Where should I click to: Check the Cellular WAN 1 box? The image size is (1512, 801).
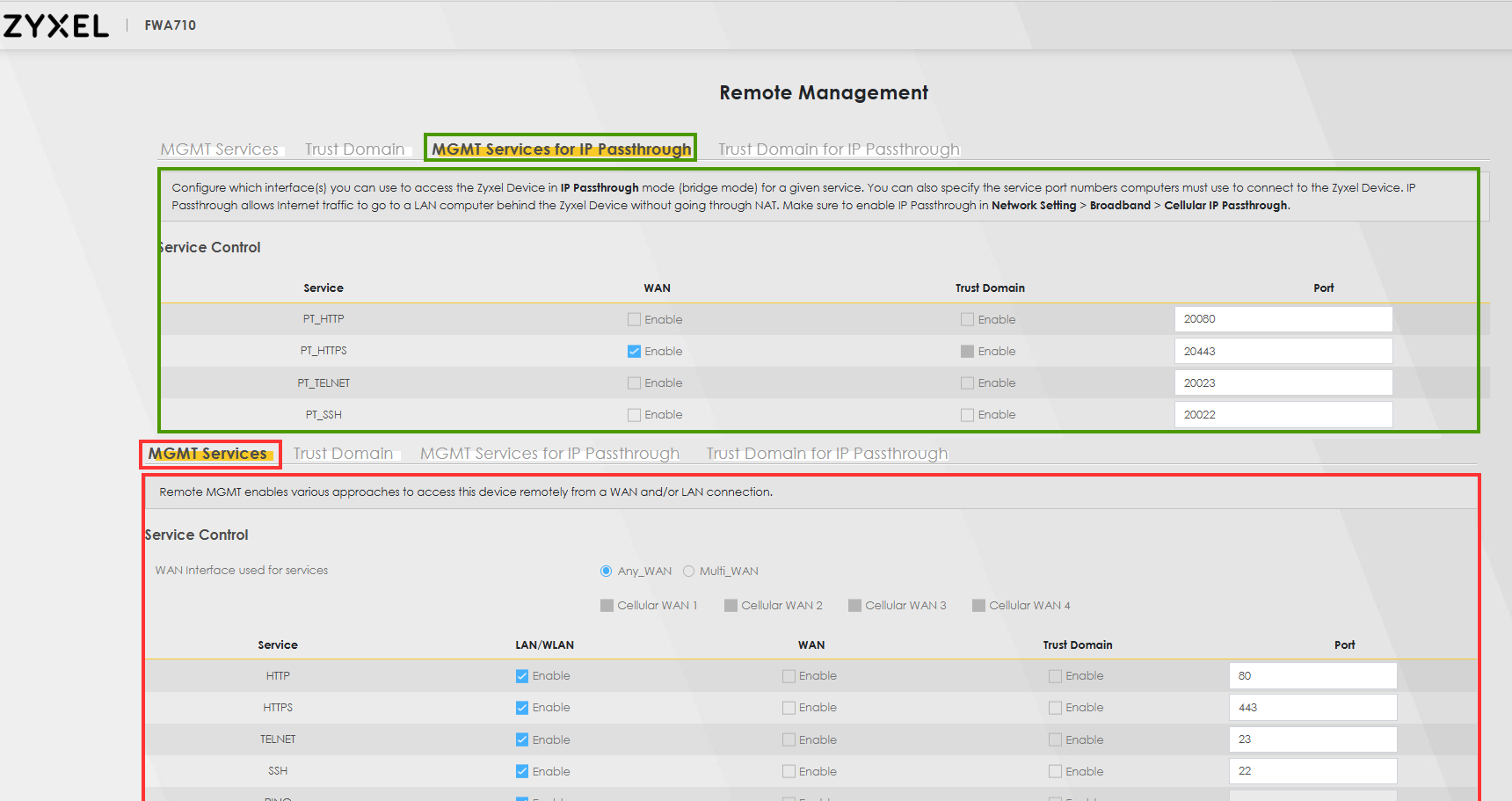pyautogui.click(x=607, y=606)
